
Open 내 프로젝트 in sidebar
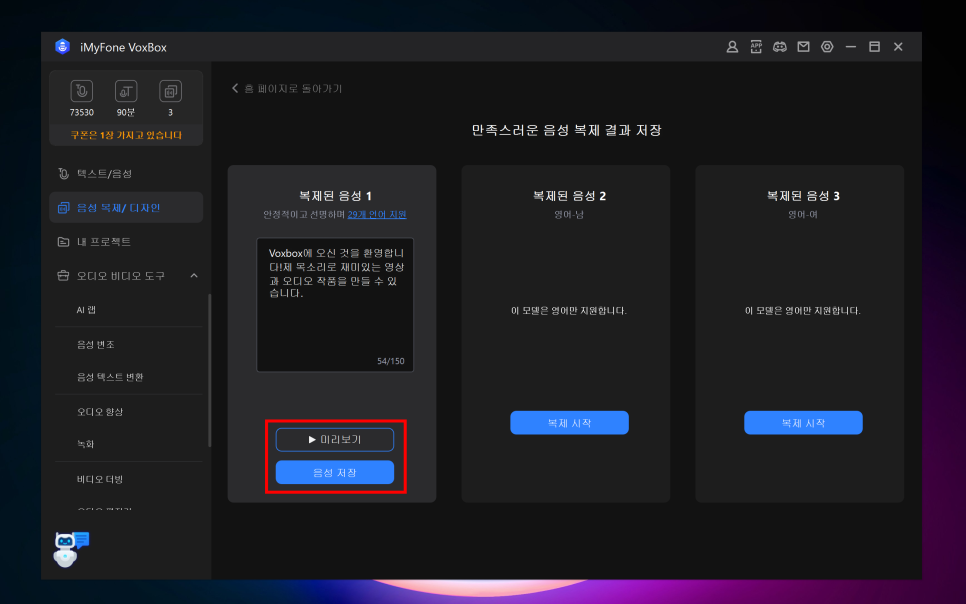[x=126, y=242]
